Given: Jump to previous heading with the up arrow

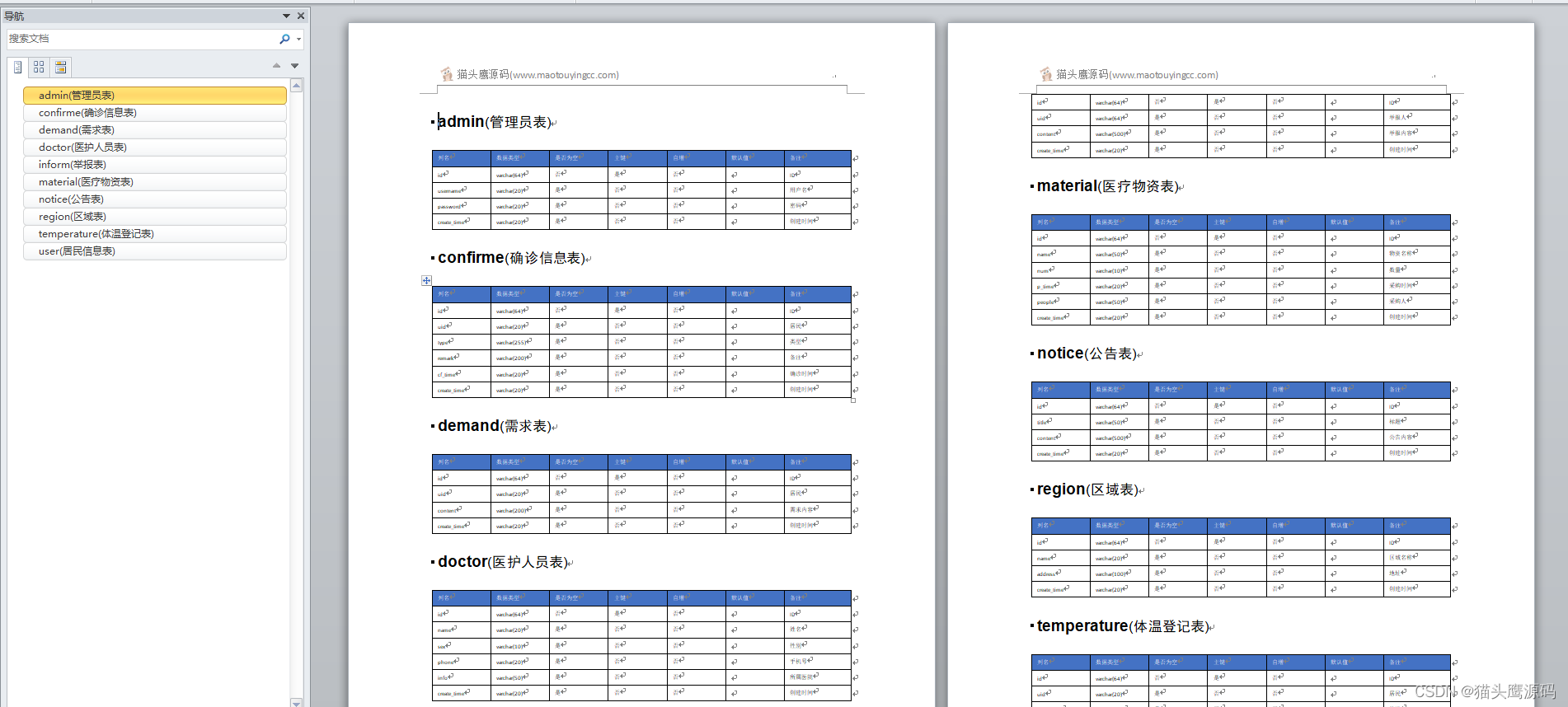Looking at the screenshot, I should 276,66.
